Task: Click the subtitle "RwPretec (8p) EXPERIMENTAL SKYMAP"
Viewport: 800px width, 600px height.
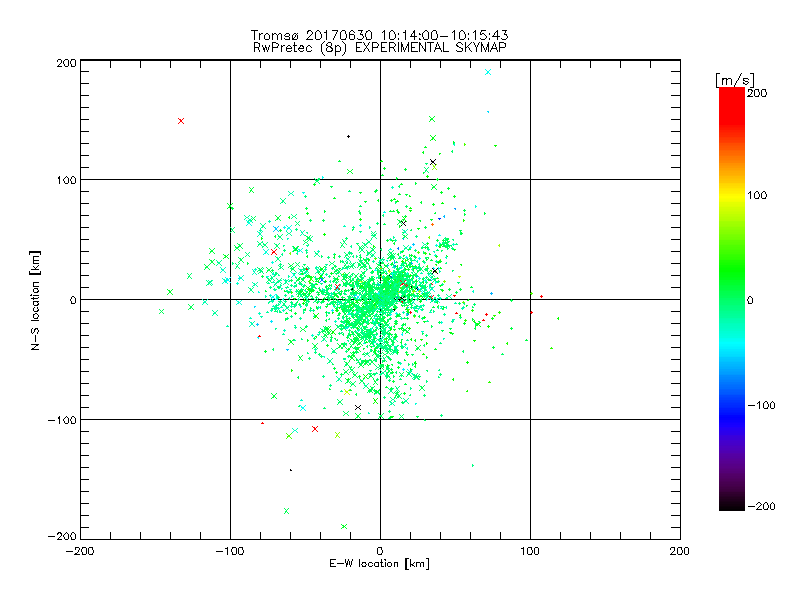Action: pos(379,48)
